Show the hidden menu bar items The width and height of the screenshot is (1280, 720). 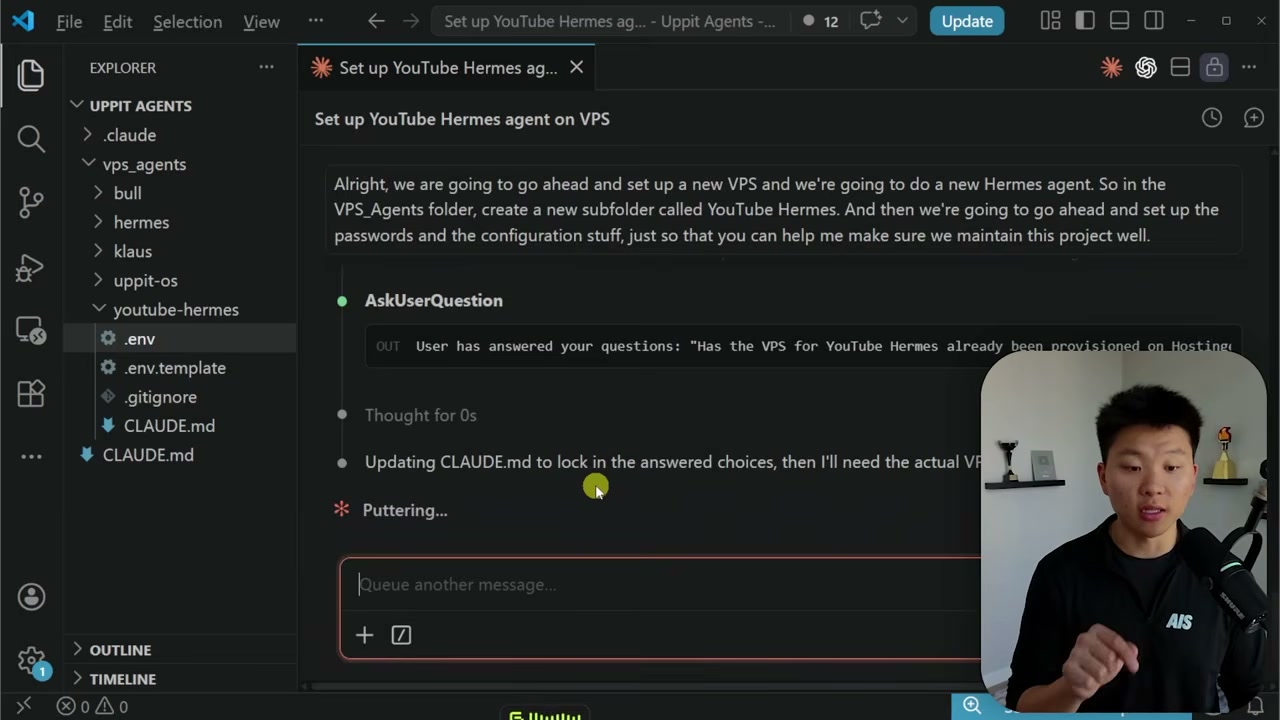click(316, 21)
